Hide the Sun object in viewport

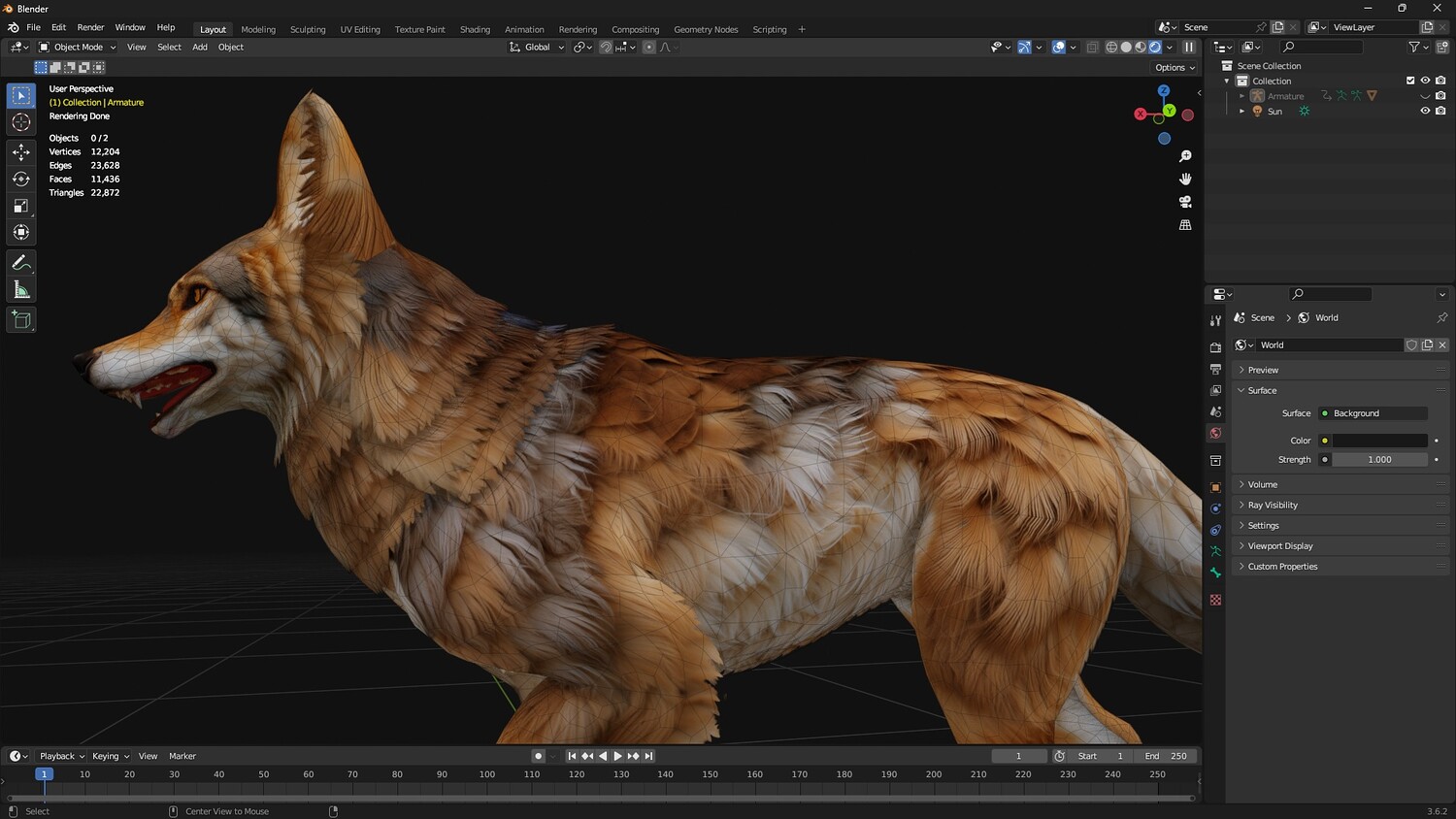(x=1425, y=111)
